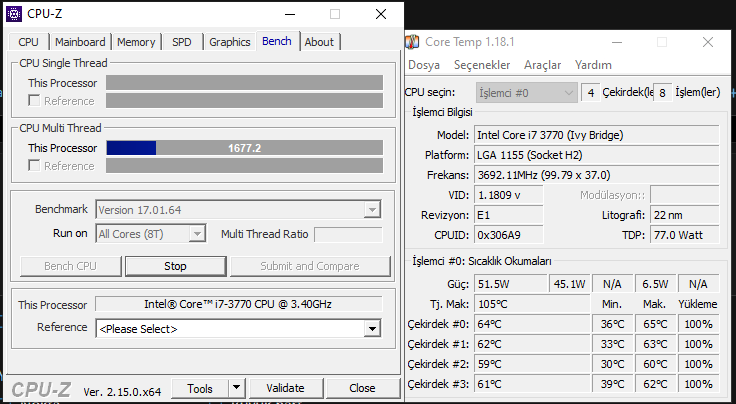This screenshot has height=404, width=736.
Task: Click the Multi Thread score bar 1677.2
Action: (x=244, y=148)
